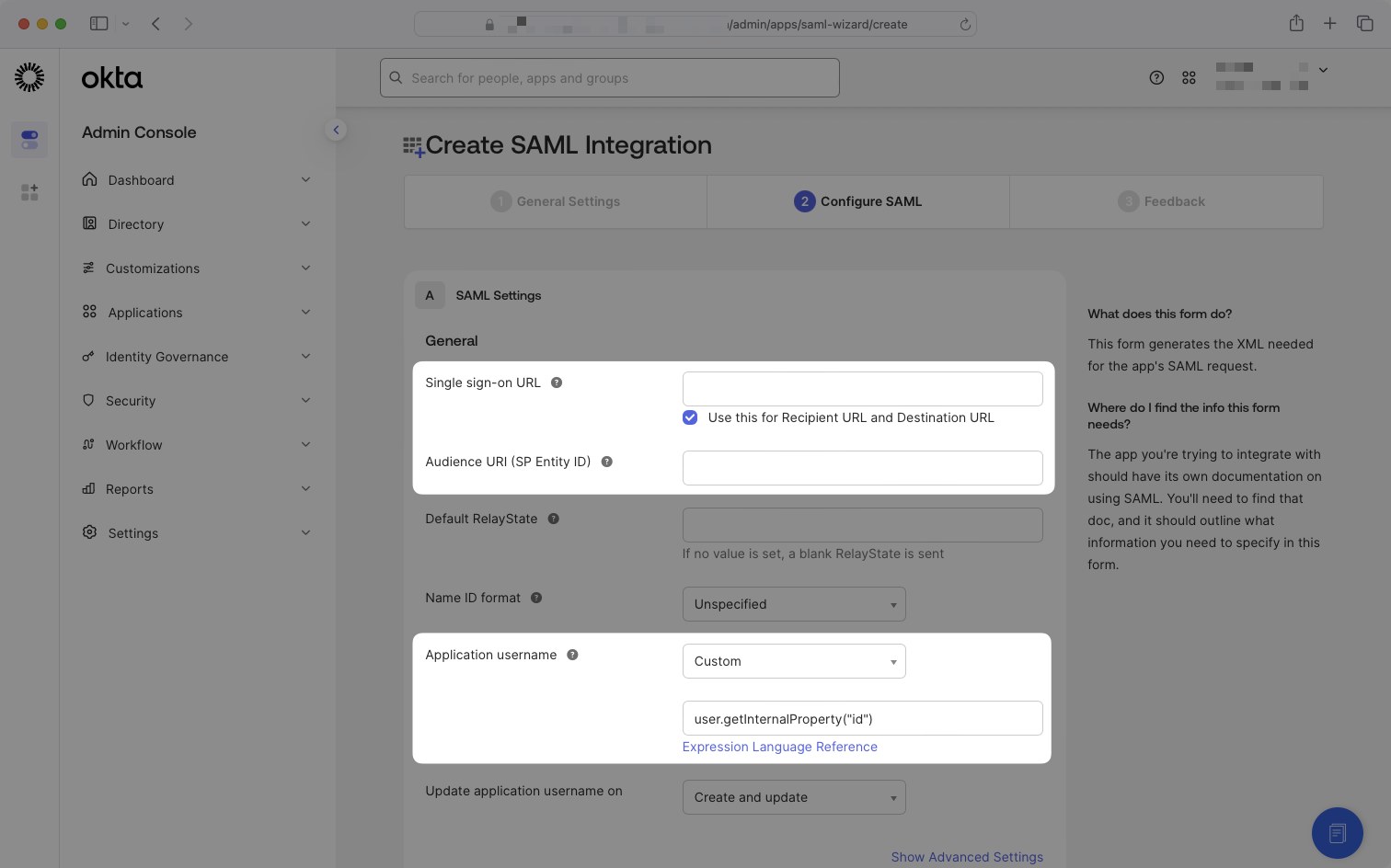The image size is (1391, 868).
Task: Click the help icon next to Application username
Action: coord(572,655)
